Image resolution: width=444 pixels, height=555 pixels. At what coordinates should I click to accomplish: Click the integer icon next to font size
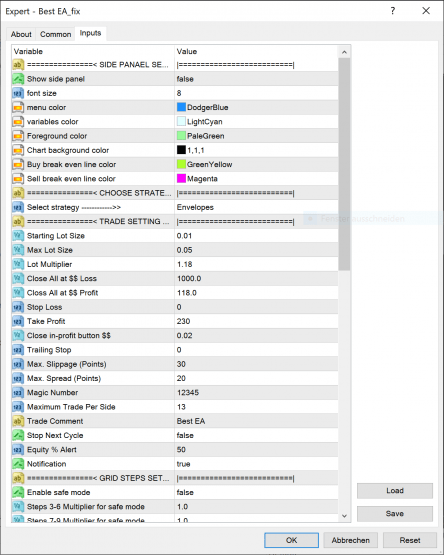click(18, 93)
